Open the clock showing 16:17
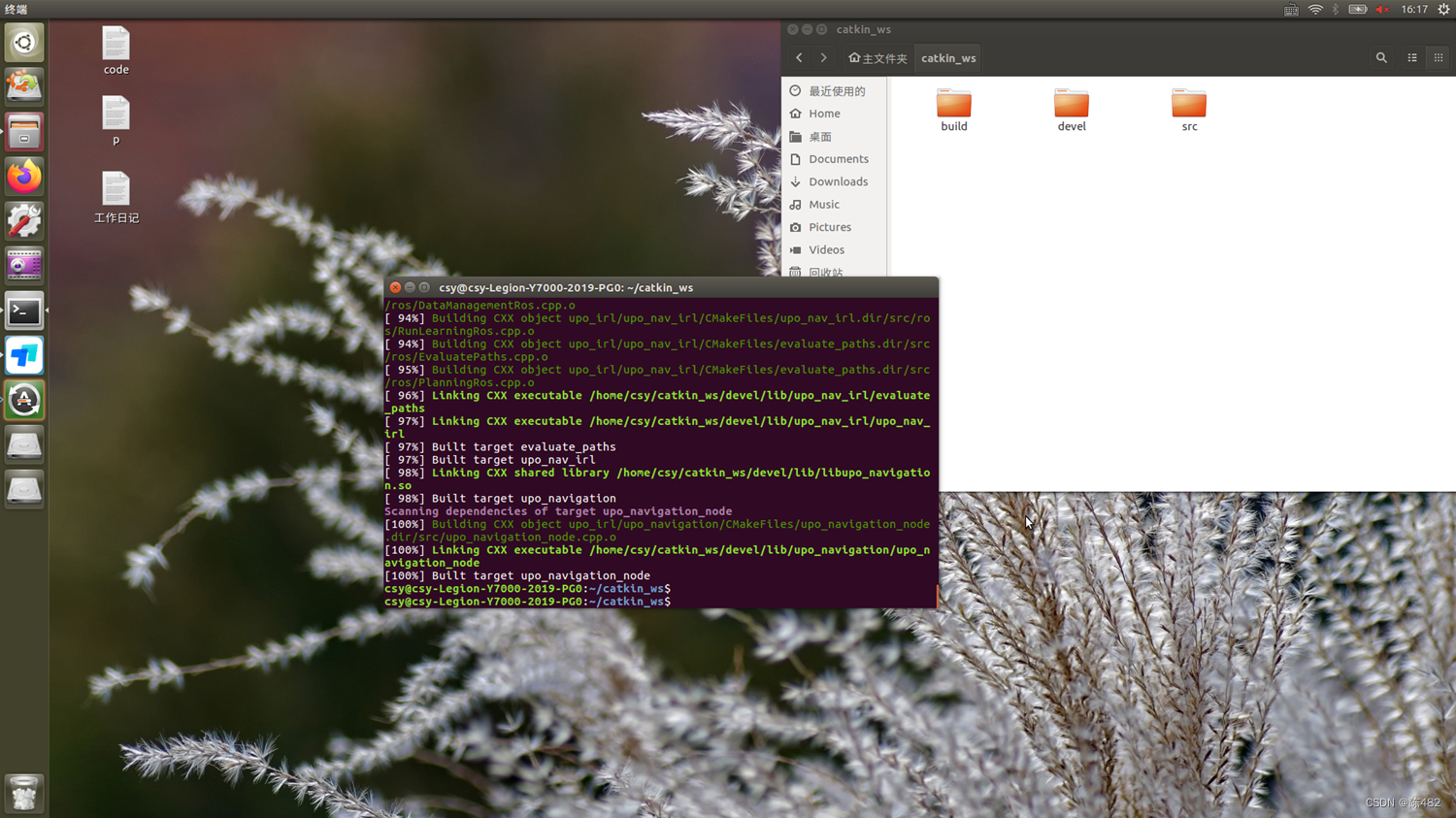This screenshot has height=818, width=1456. [x=1414, y=10]
